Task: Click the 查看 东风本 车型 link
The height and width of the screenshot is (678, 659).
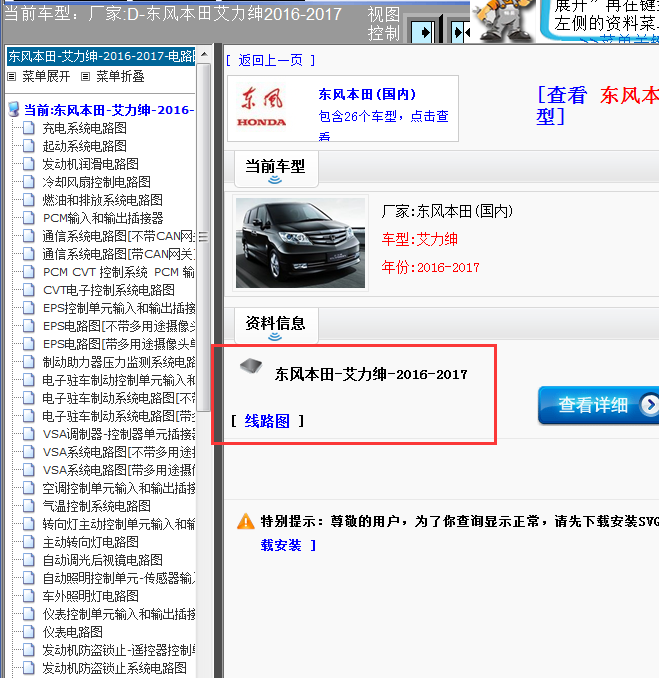Action: coord(597,106)
